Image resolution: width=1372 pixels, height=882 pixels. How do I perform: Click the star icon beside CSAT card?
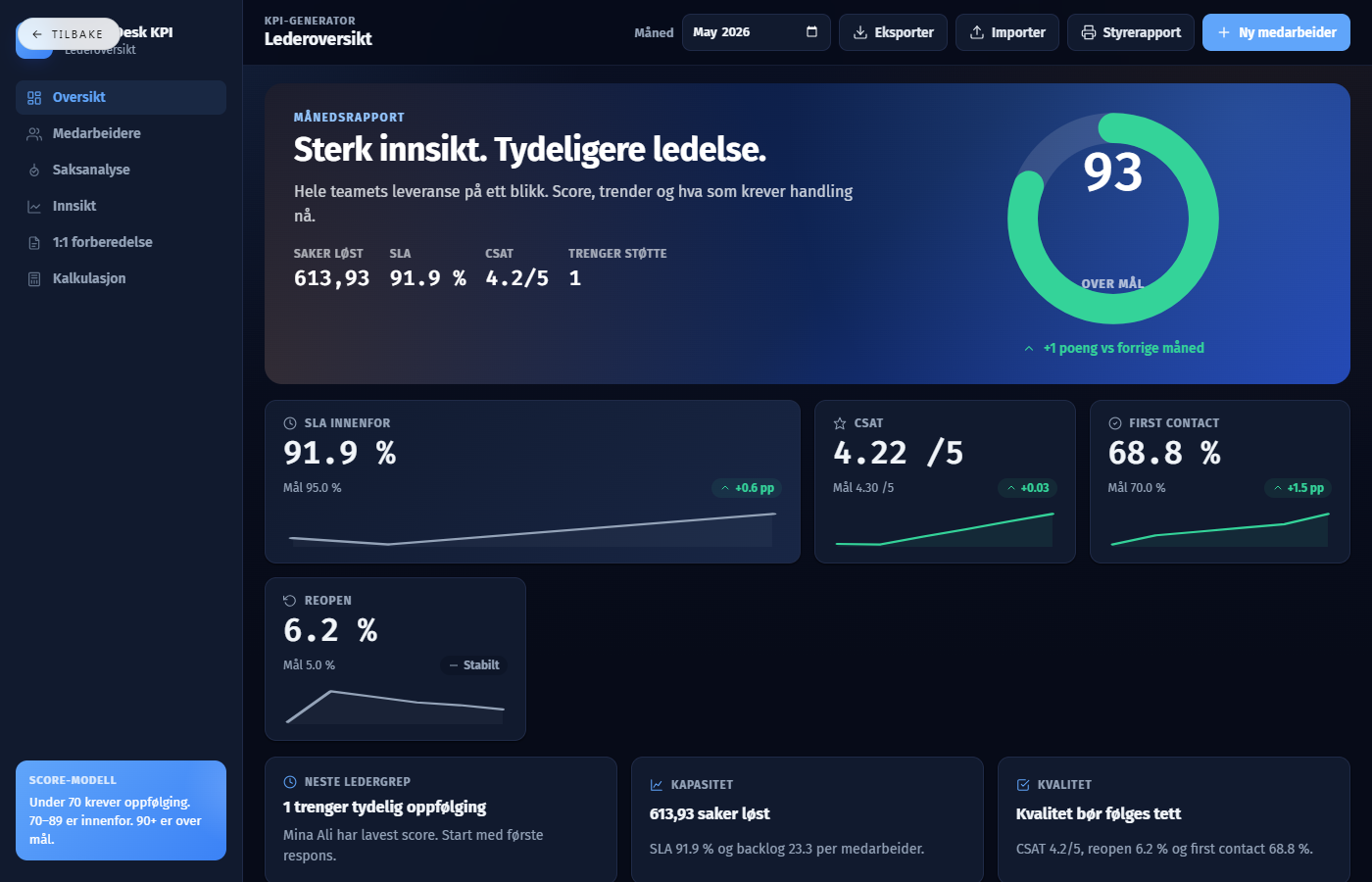pos(840,423)
